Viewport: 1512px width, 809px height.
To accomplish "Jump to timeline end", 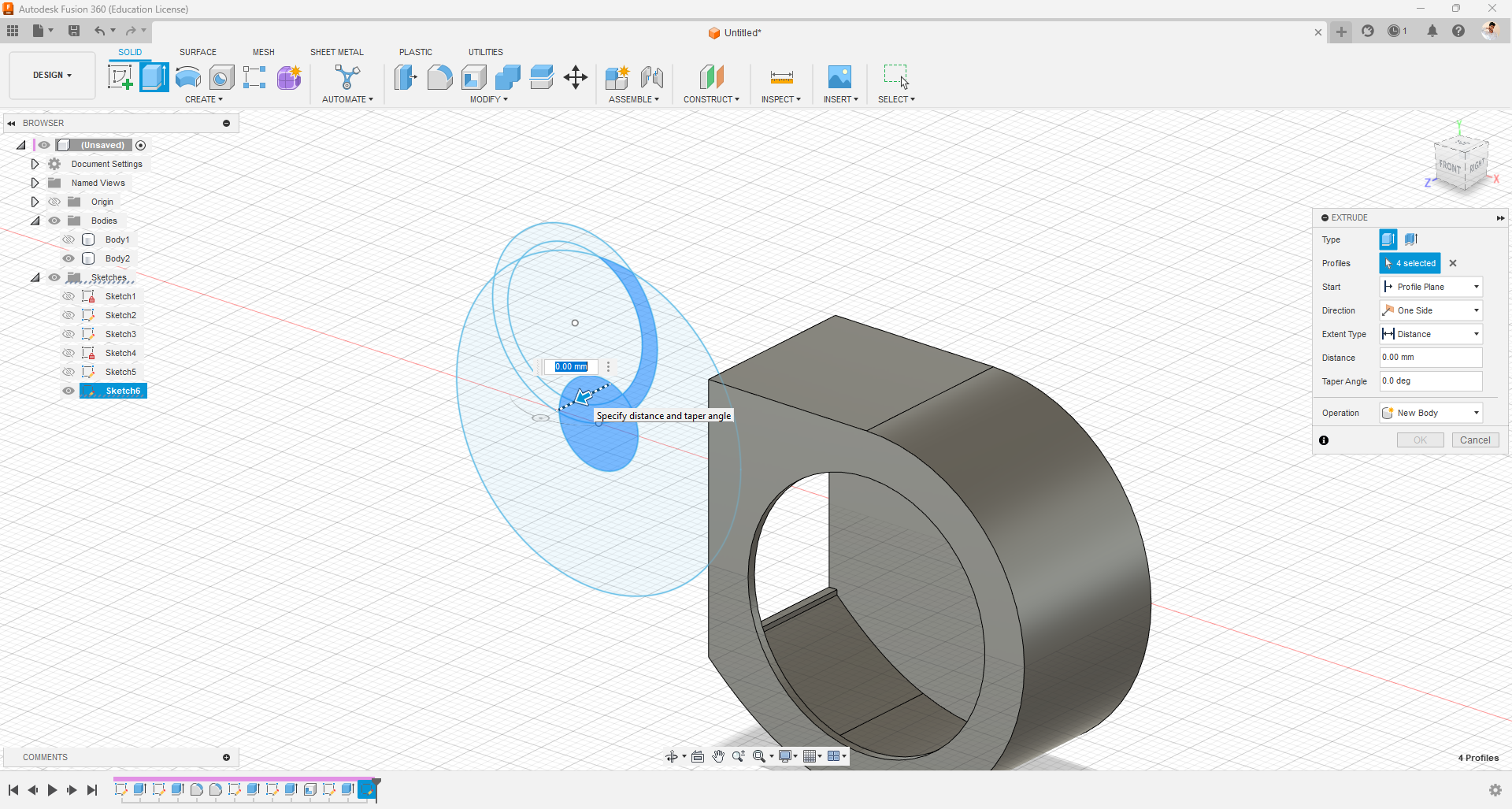I will point(92,790).
